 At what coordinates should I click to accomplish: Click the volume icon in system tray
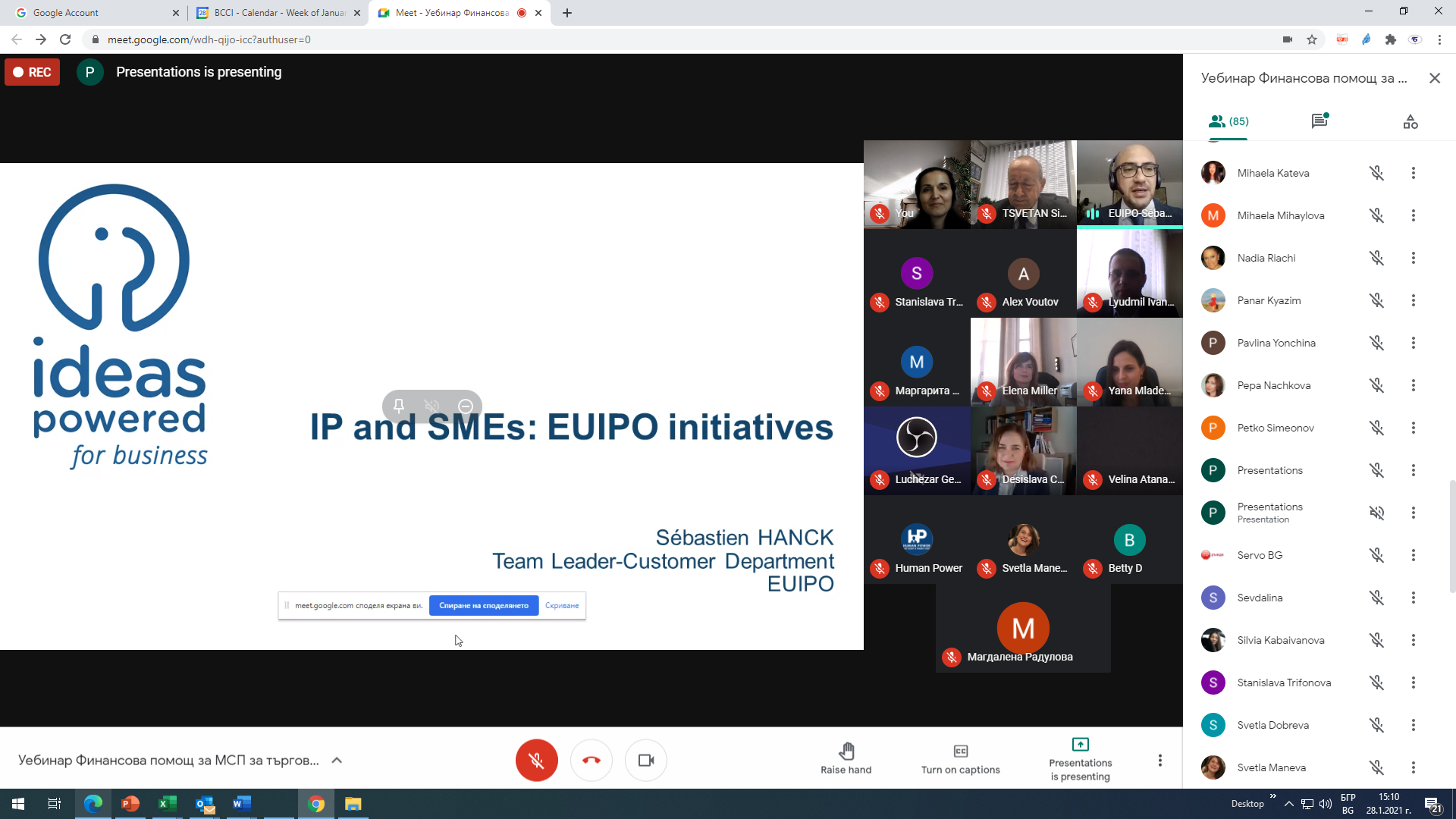[1326, 804]
